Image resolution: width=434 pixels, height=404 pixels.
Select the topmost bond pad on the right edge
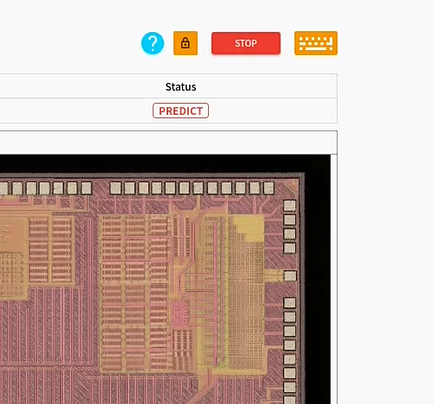click(290, 206)
